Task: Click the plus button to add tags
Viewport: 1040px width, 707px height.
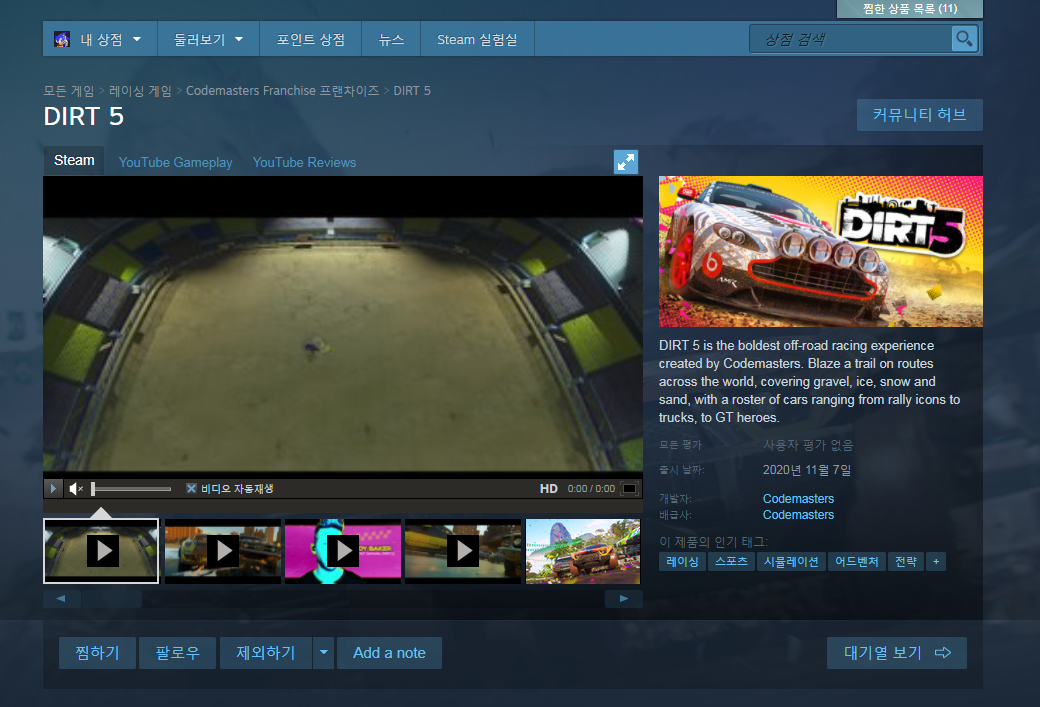Action: [936, 561]
